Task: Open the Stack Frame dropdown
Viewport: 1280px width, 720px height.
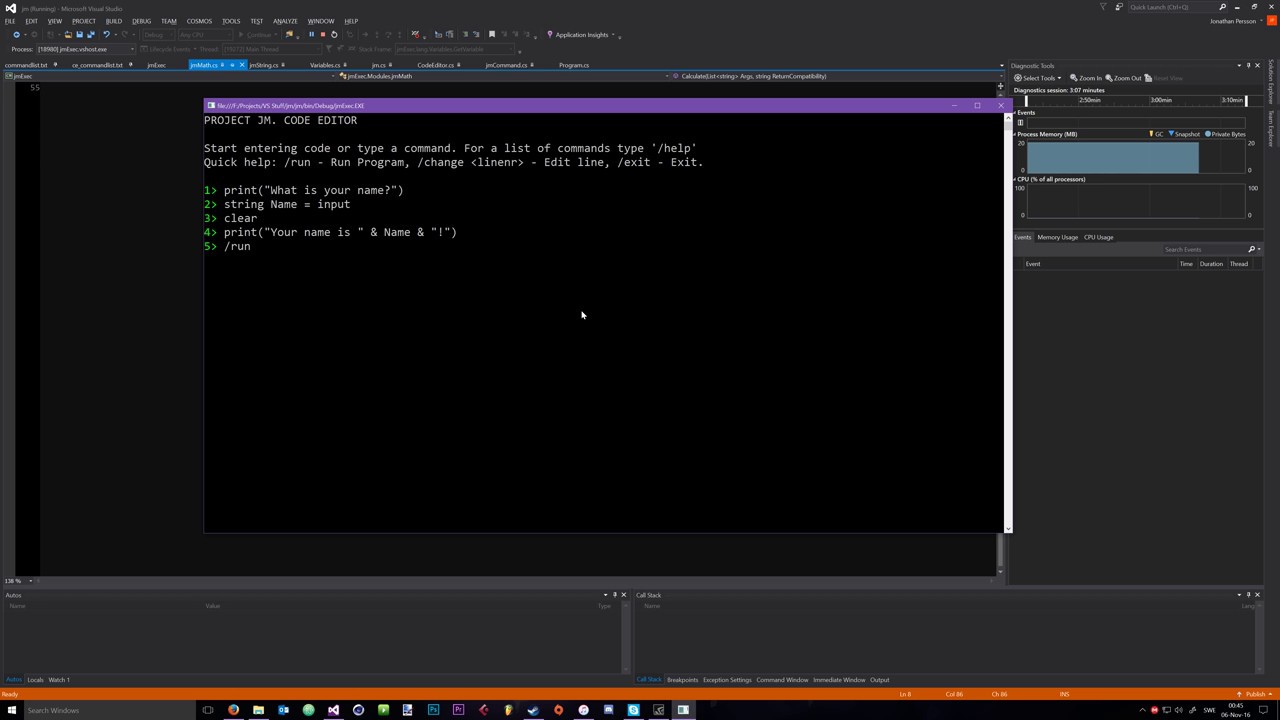Action: point(456,48)
